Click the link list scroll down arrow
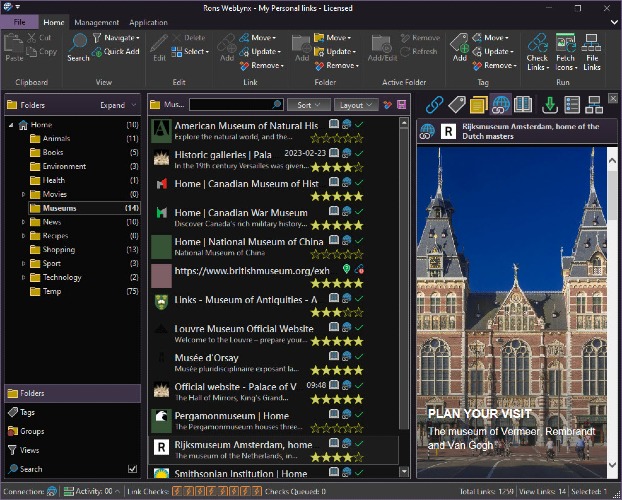622x500 pixels. pyautogui.click(x=404, y=472)
